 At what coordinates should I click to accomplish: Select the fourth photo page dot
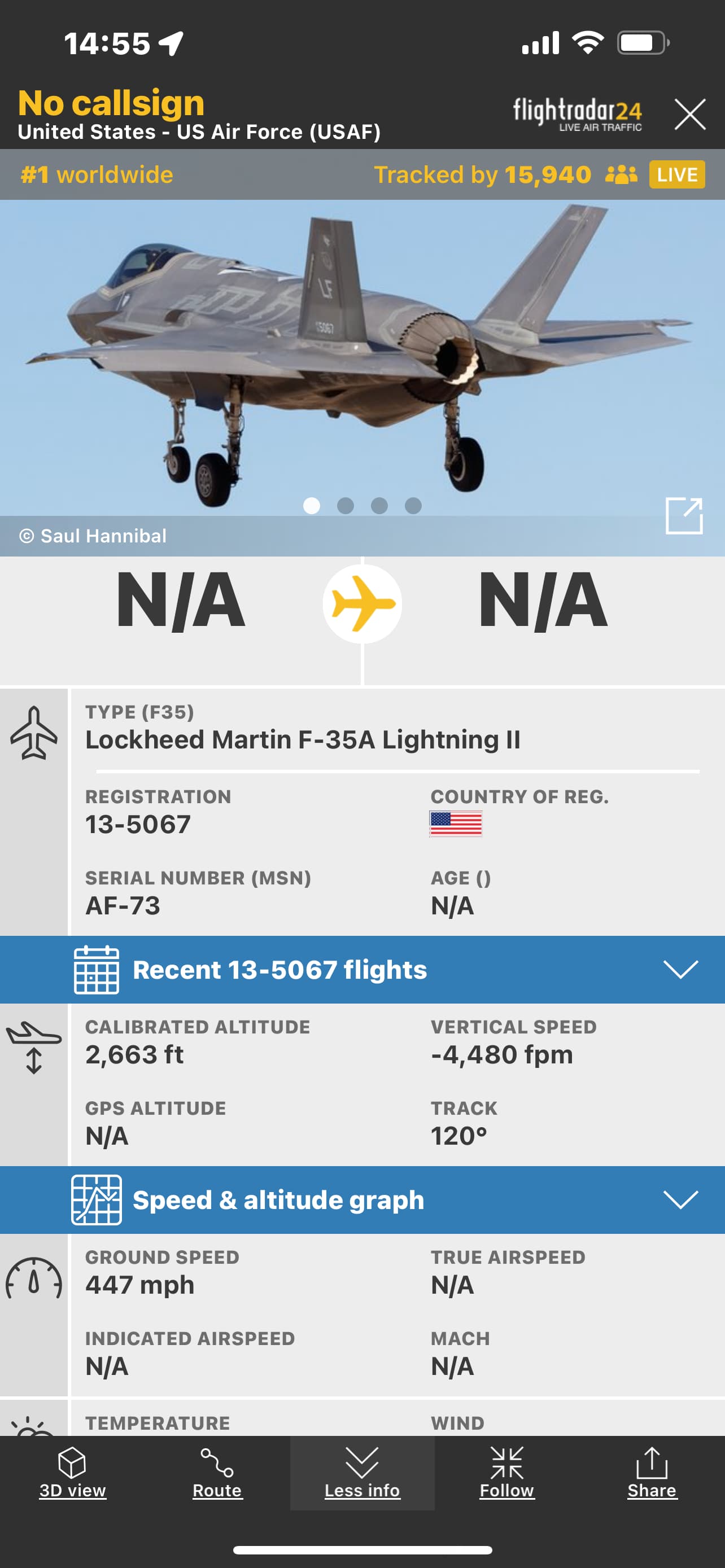point(413,506)
